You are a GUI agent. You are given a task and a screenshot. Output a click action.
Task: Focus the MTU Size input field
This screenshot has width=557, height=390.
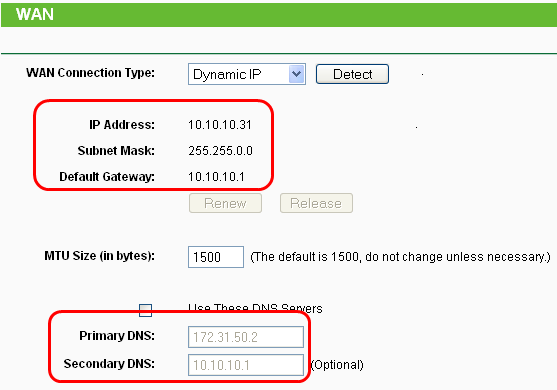(216, 257)
